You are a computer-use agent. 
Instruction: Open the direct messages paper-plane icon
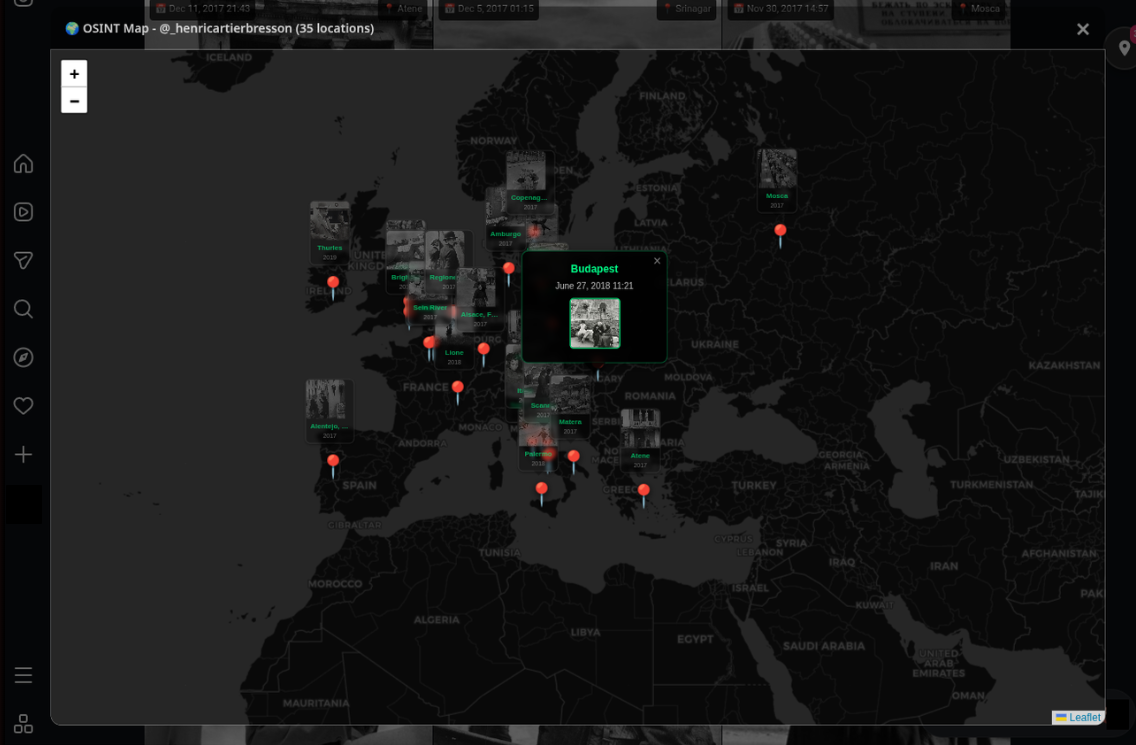point(23,260)
